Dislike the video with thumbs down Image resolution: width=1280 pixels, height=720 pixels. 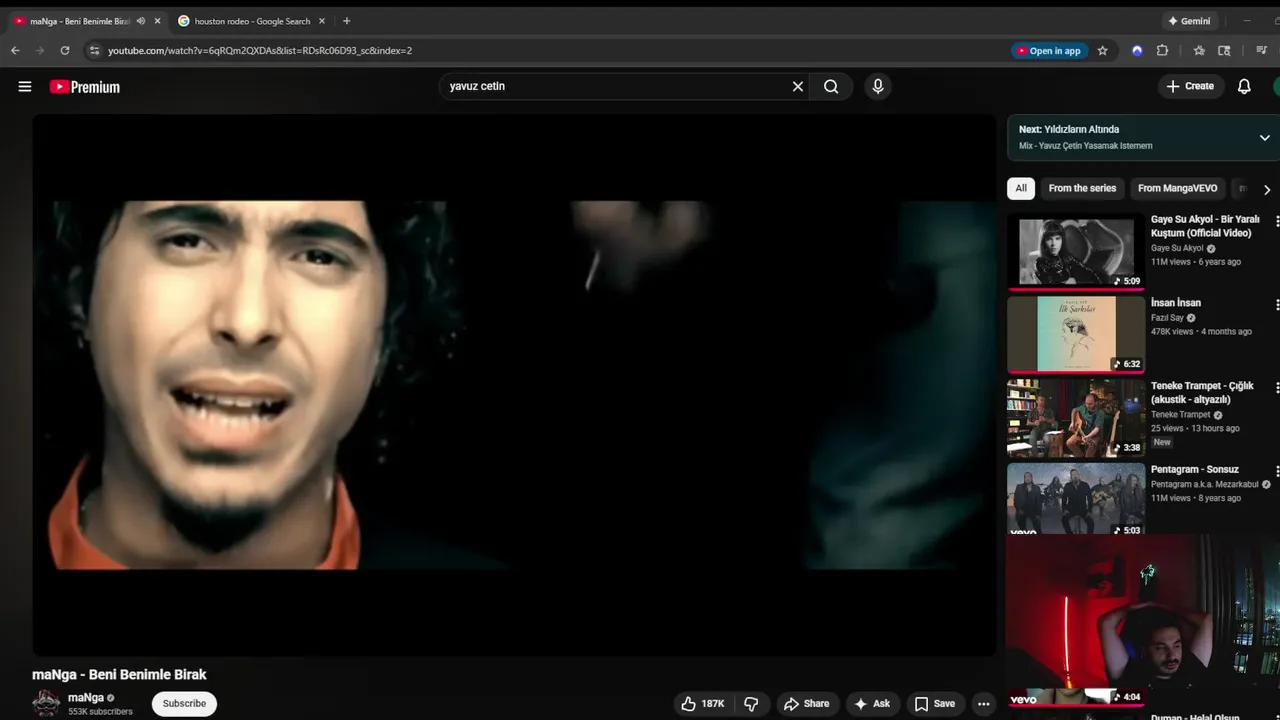click(751, 704)
